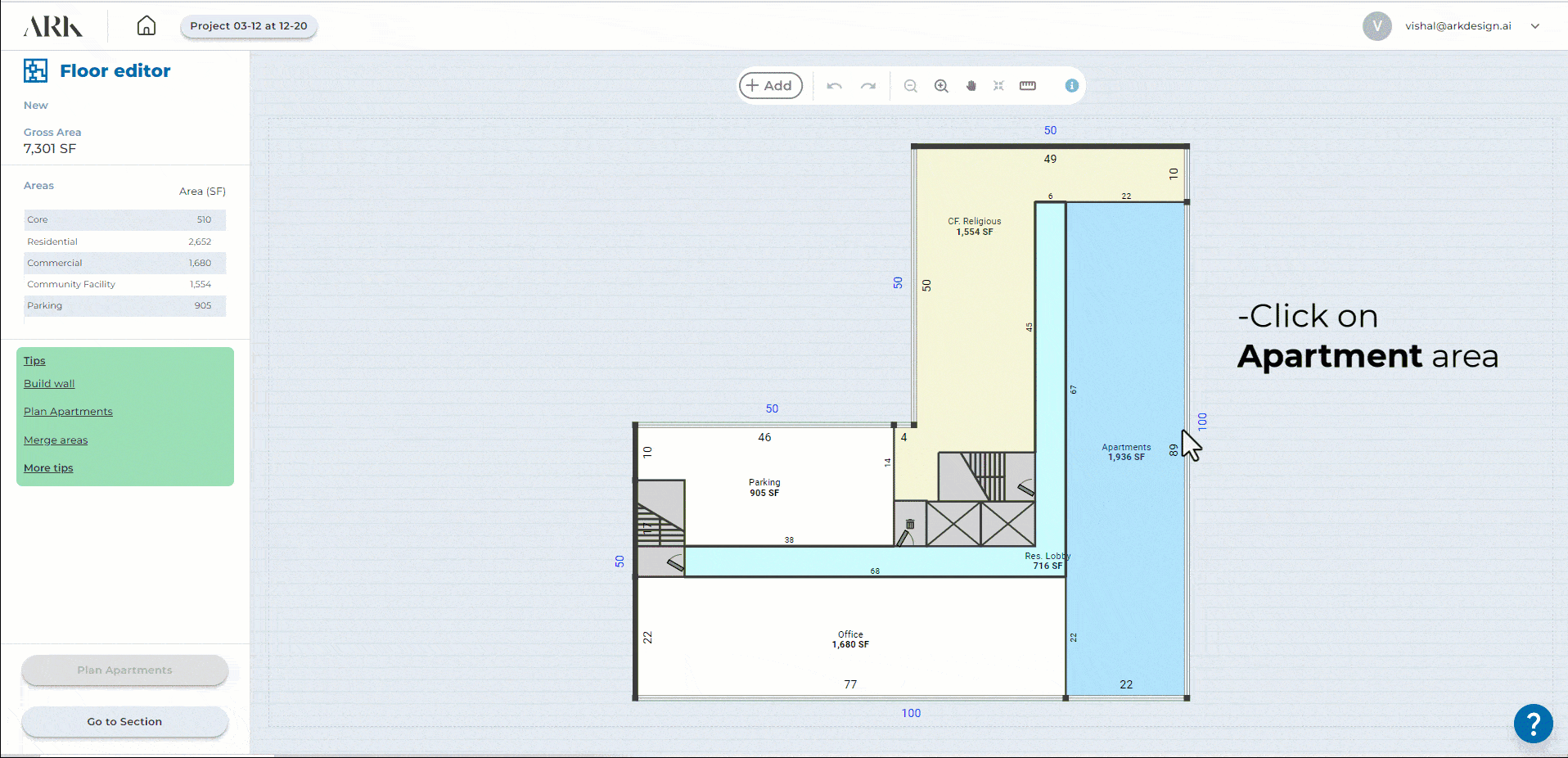Open the Build wall tip link

(x=49, y=384)
